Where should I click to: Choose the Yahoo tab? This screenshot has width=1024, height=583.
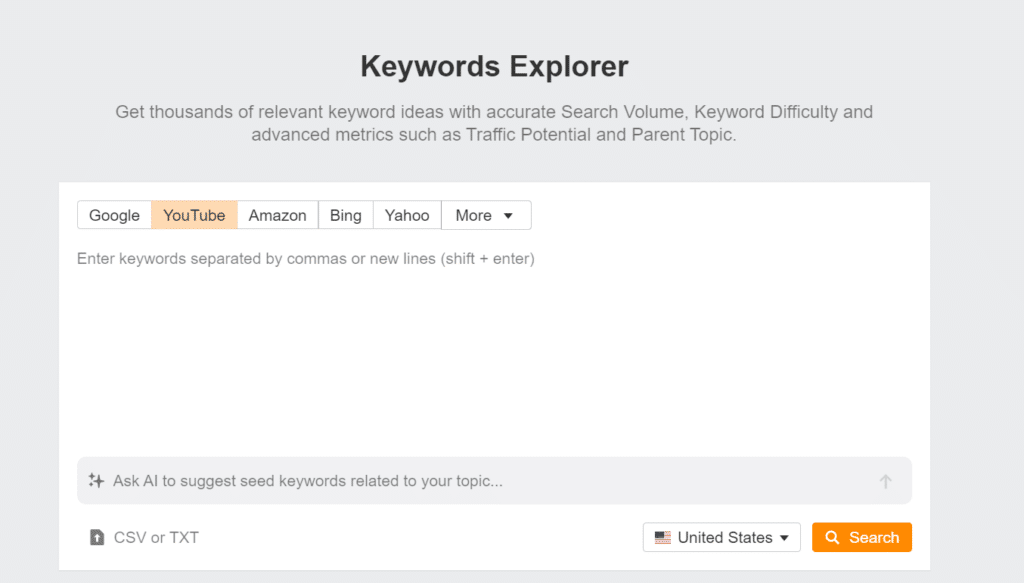(x=407, y=215)
